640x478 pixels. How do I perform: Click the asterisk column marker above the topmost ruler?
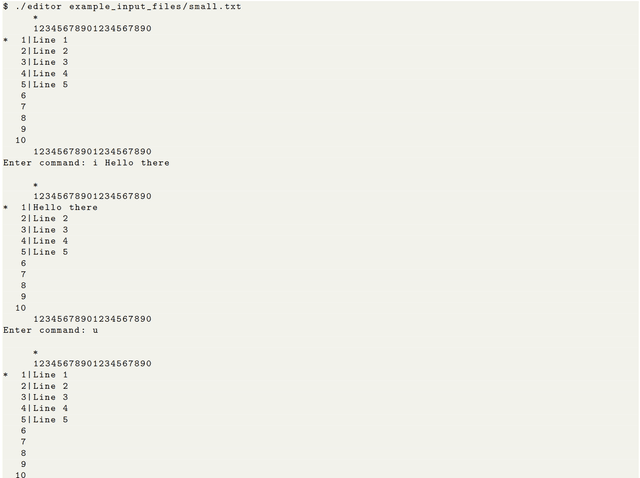point(36,18)
